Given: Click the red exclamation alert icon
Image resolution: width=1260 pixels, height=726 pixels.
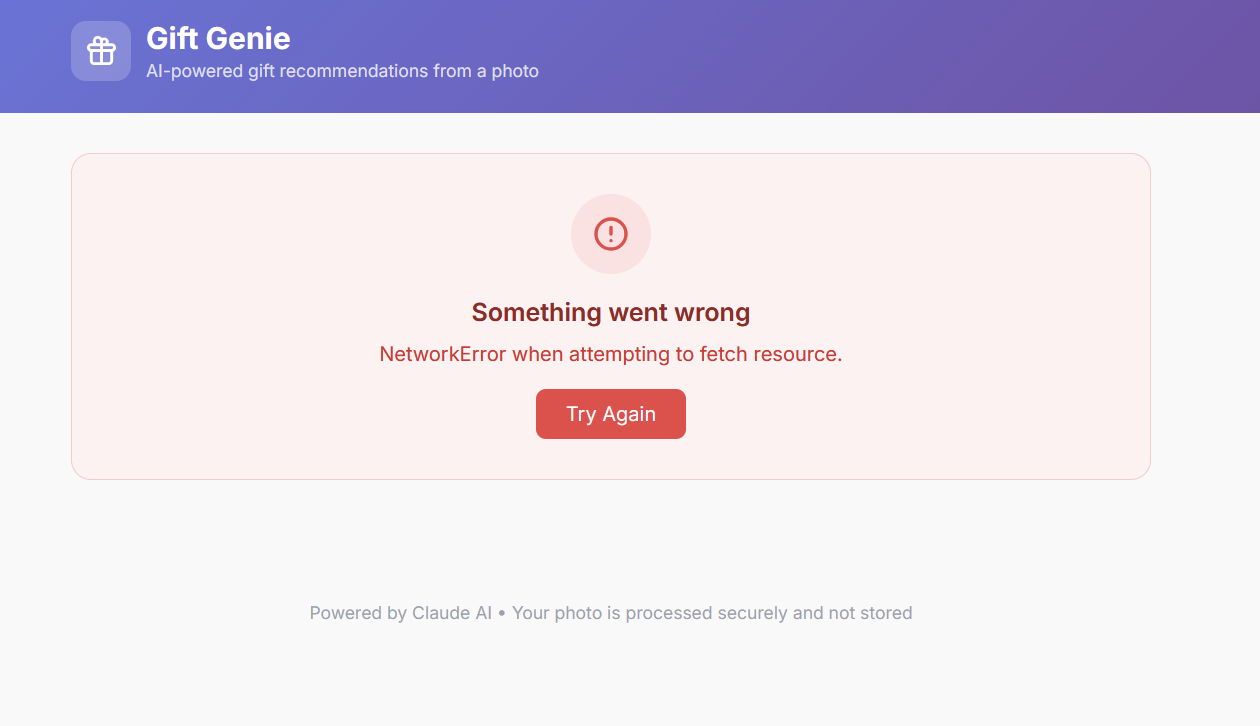Looking at the screenshot, I should pos(611,234).
